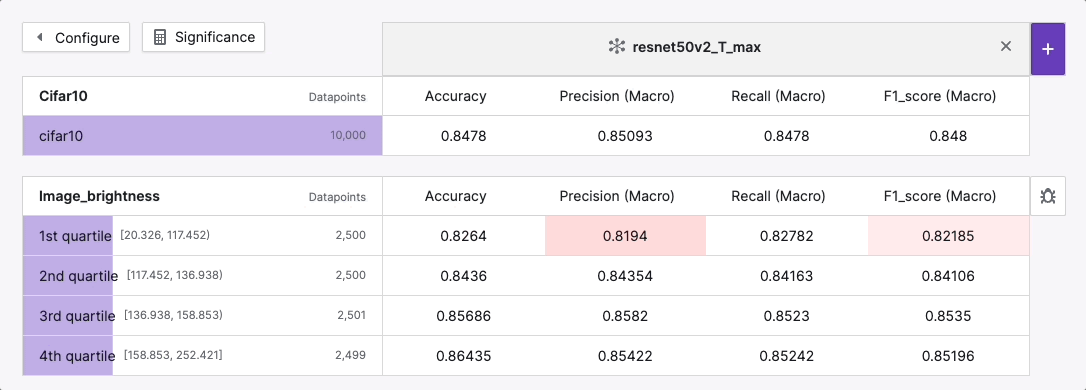1086x390 pixels.
Task: Click cifar10 F1_score value 0.848
Action: [x=948, y=136]
